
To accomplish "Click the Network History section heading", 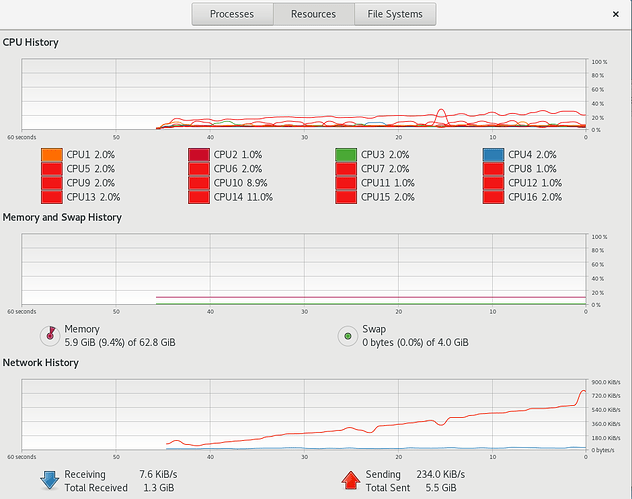I will [40, 362].
